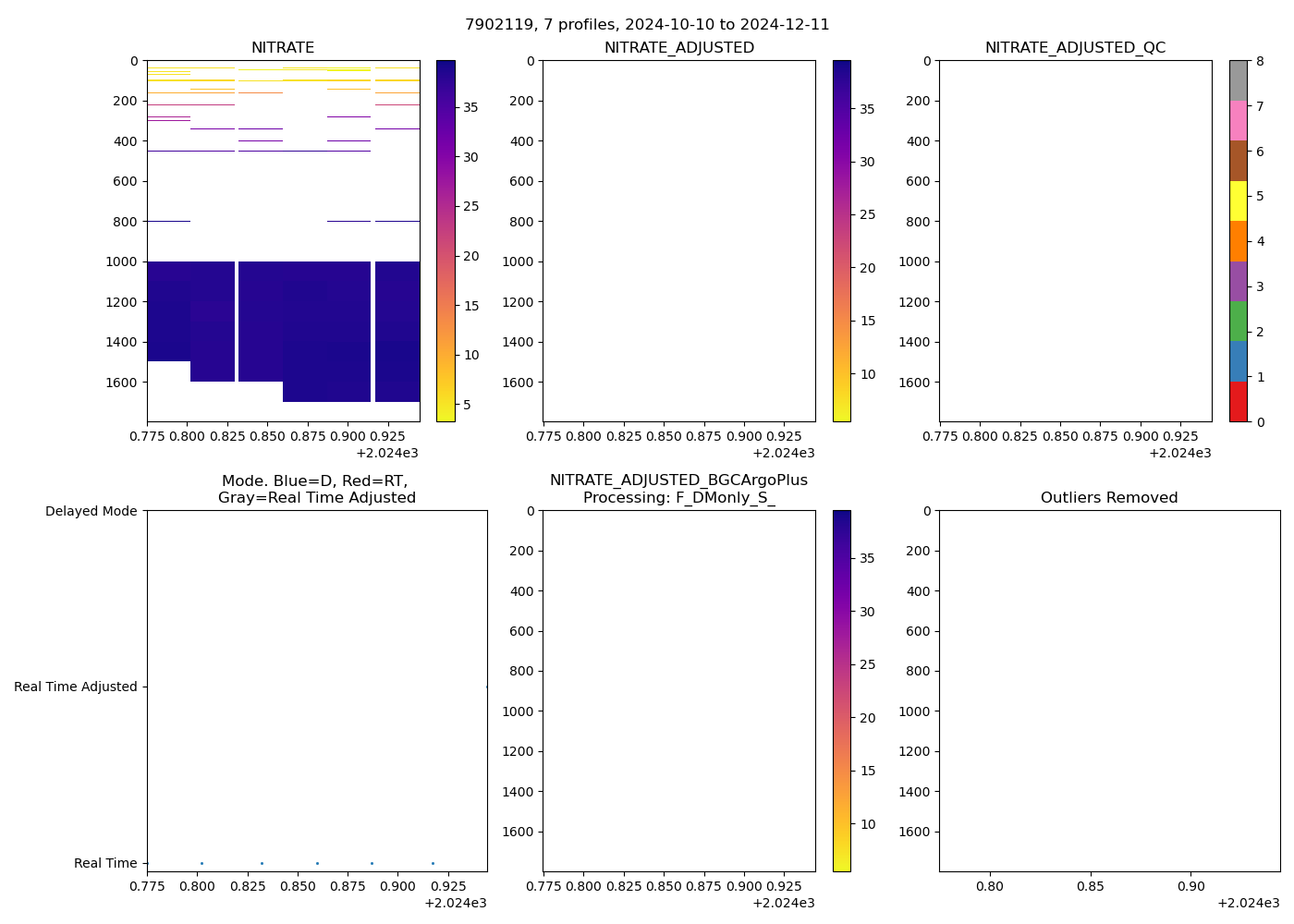The width and height of the screenshot is (1294, 924).
Task: Click the figure title with float 7902119
Action: (x=647, y=25)
